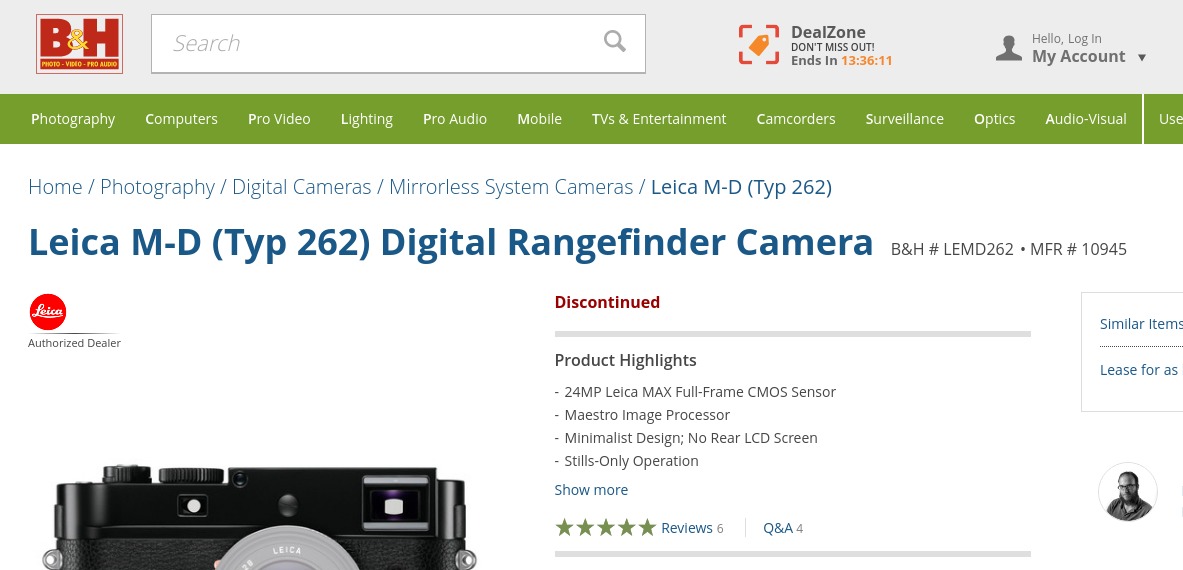The width and height of the screenshot is (1183, 570).
Task: Open the Camcorders menu
Action: (x=796, y=119)
